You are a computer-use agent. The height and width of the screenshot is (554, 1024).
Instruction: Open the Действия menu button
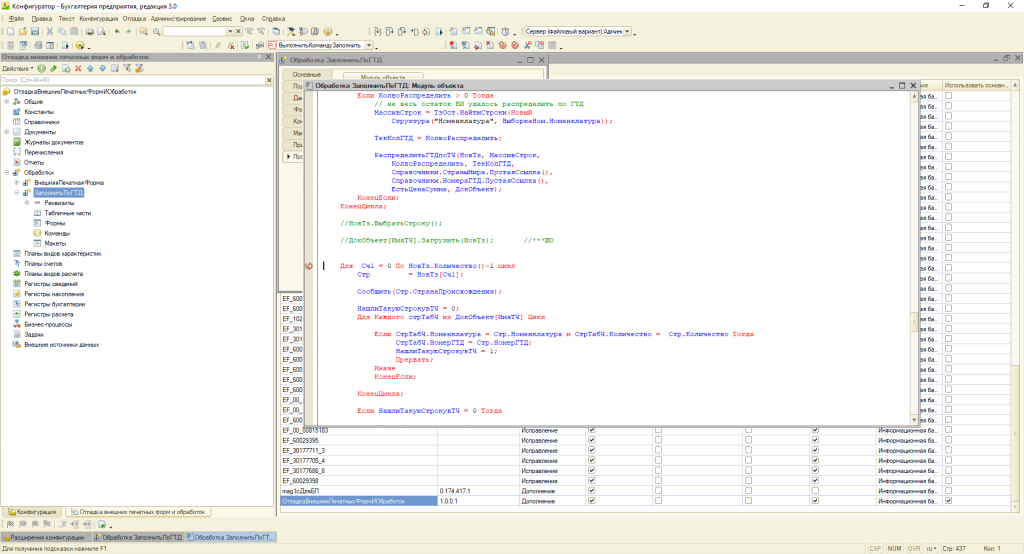tap(18, 68)
